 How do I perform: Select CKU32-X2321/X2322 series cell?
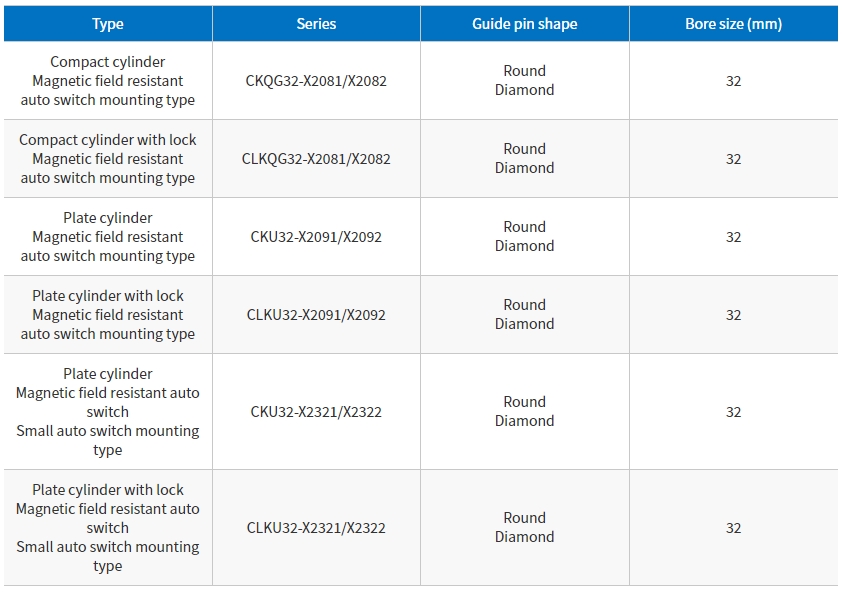pyautogui.click(x=316, y=412)
